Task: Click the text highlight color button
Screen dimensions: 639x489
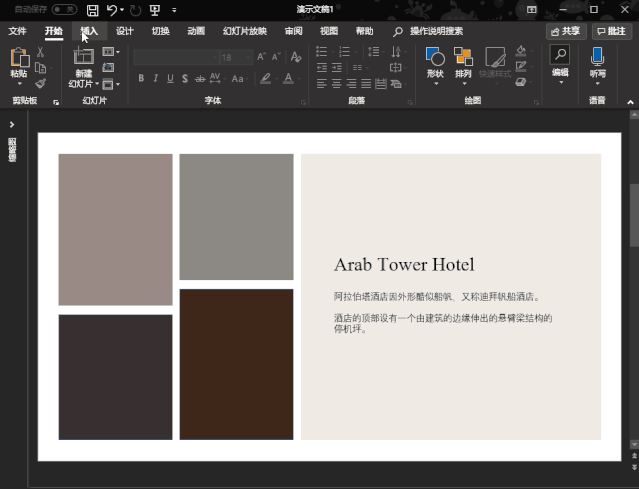Action: (266, 78)
